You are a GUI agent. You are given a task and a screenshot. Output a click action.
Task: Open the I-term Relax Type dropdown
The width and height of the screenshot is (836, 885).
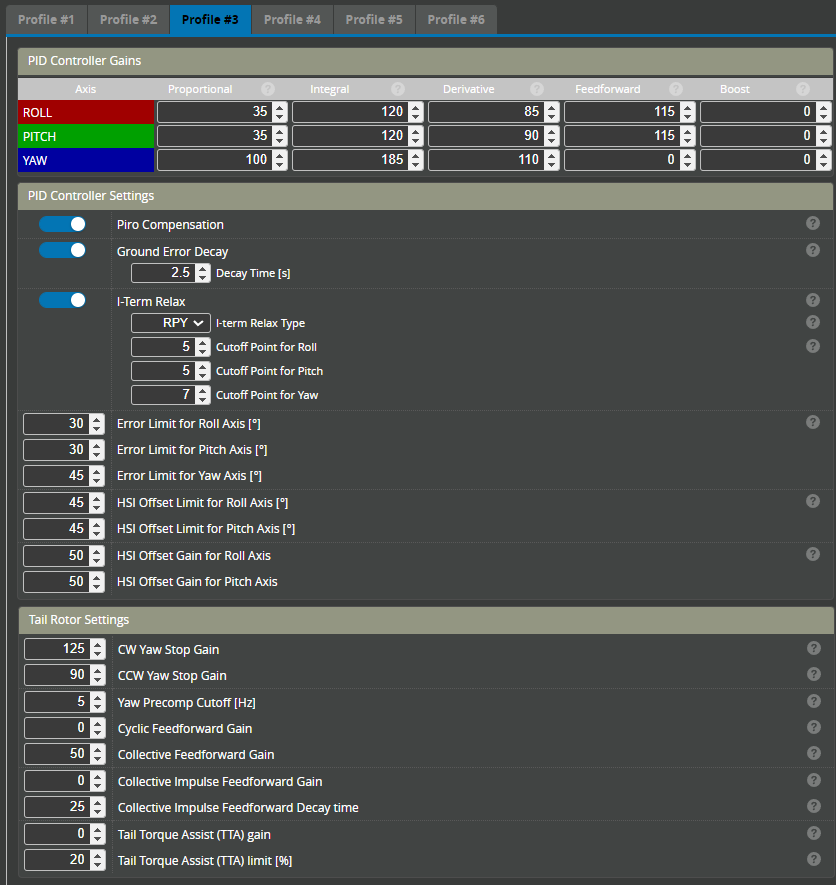point(171,323)
